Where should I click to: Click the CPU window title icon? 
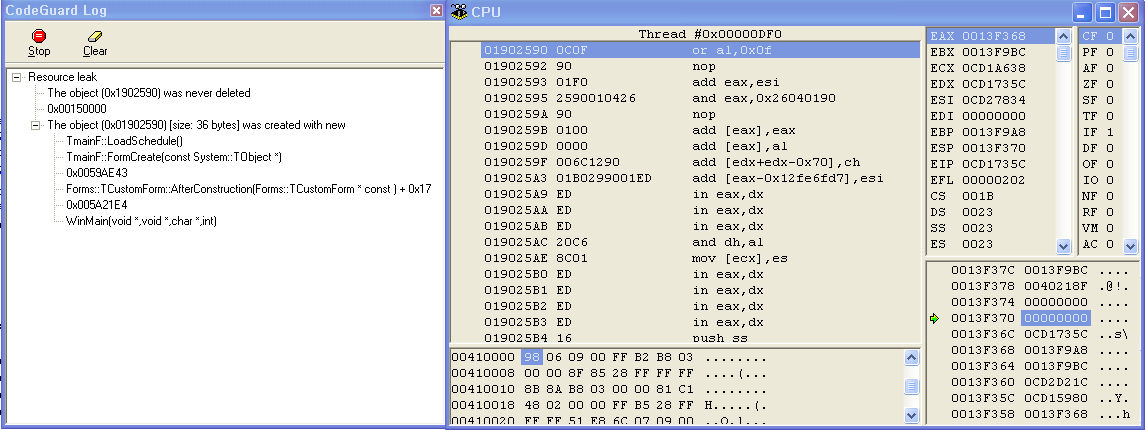point(460,12)
